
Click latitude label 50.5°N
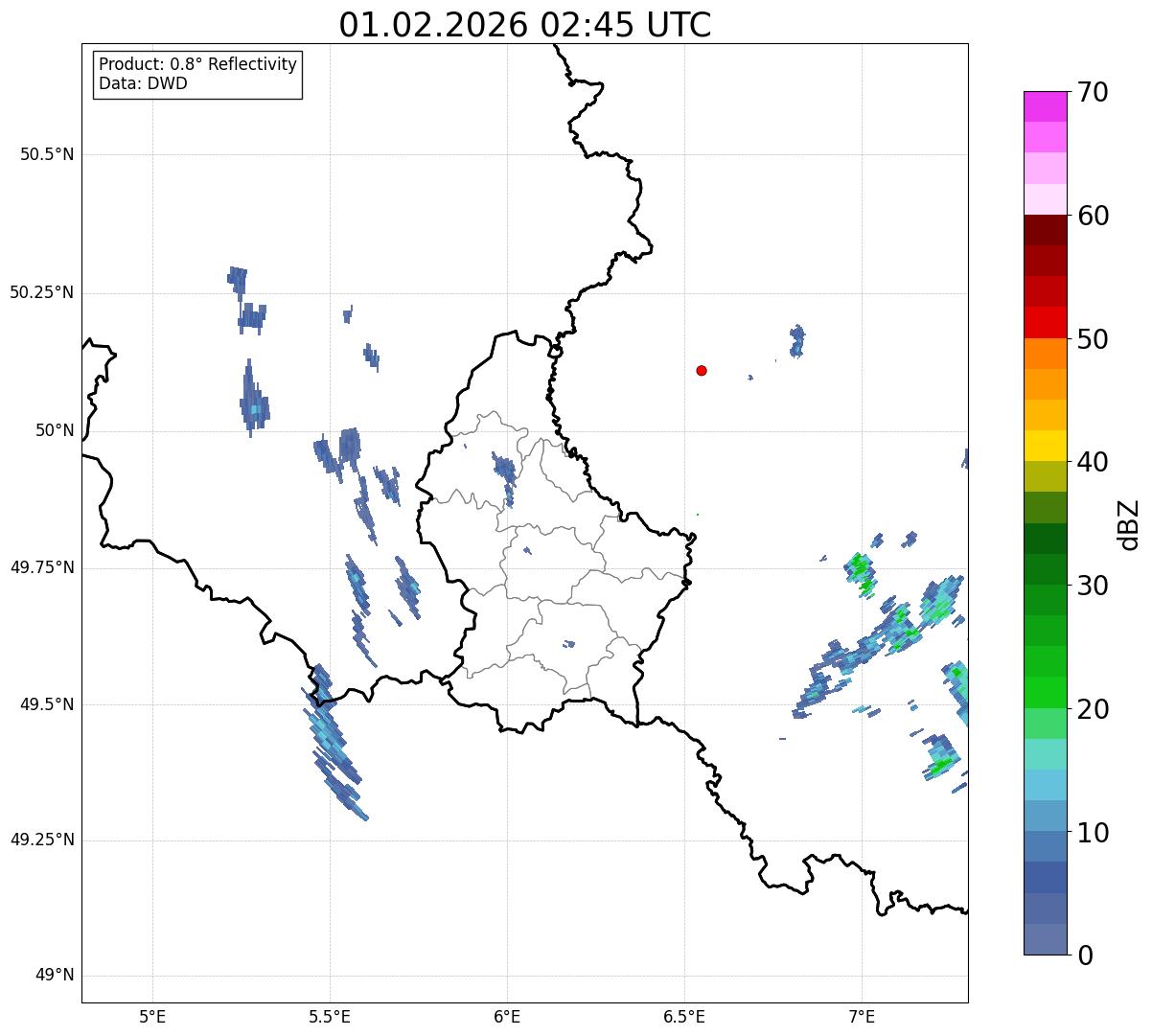coord(47,154)
